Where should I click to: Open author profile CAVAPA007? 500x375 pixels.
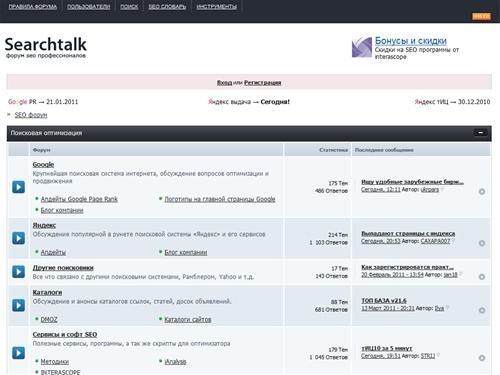tap(435, 241)
